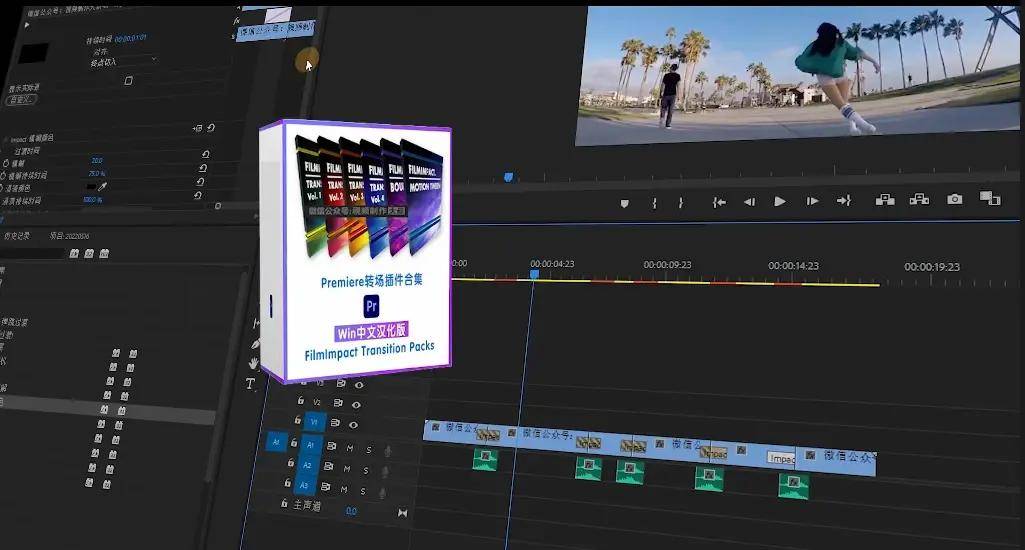Lock the A2 audio track
1025x550 pixels.
[290, 463]
